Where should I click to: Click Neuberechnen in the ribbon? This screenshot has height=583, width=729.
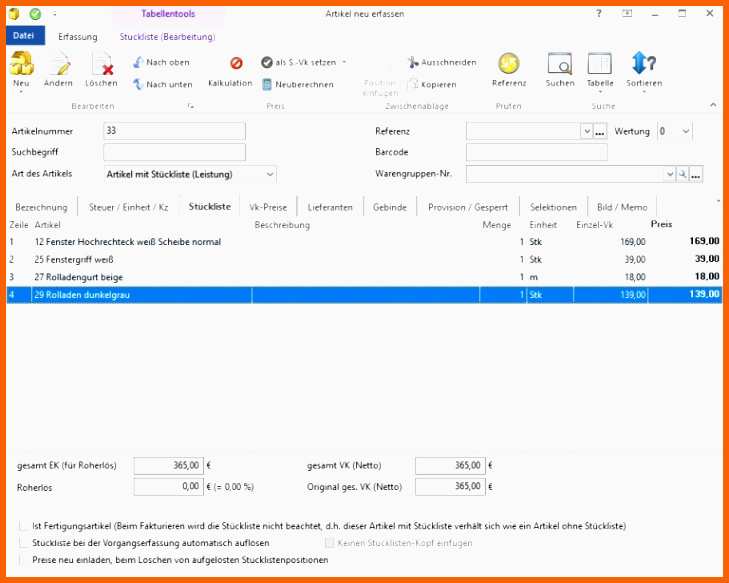(298, 85)
